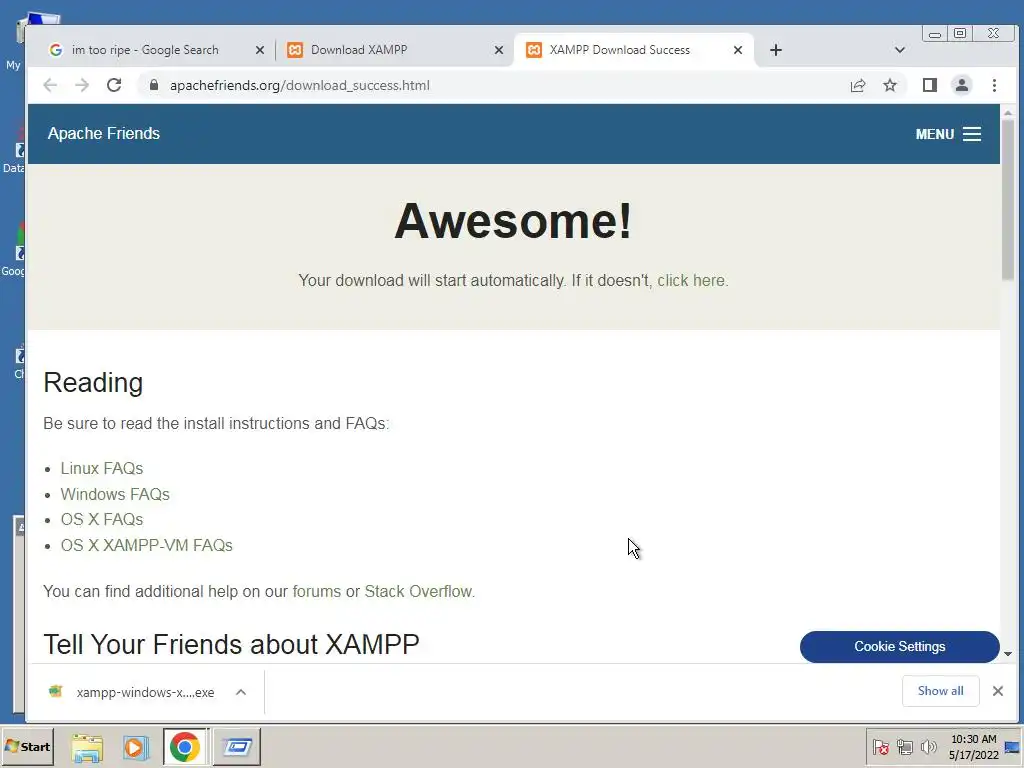Click Show all downloads
The image size is (1024, 768).
[x=940, y=691]
